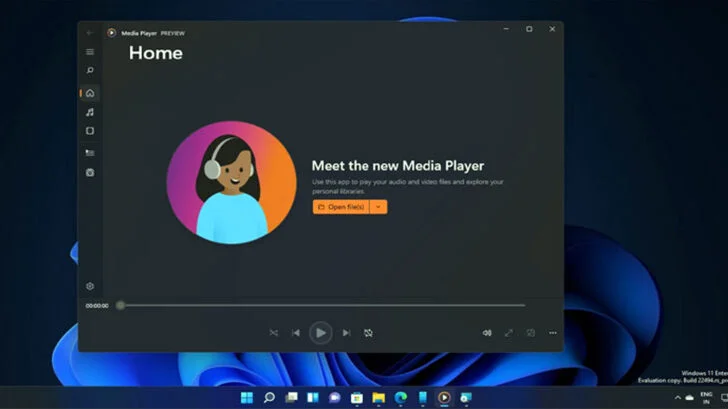Expand the dropdown arrow beside Open file(s)
This screenshot has width=728, height=409.
point(378,207)
